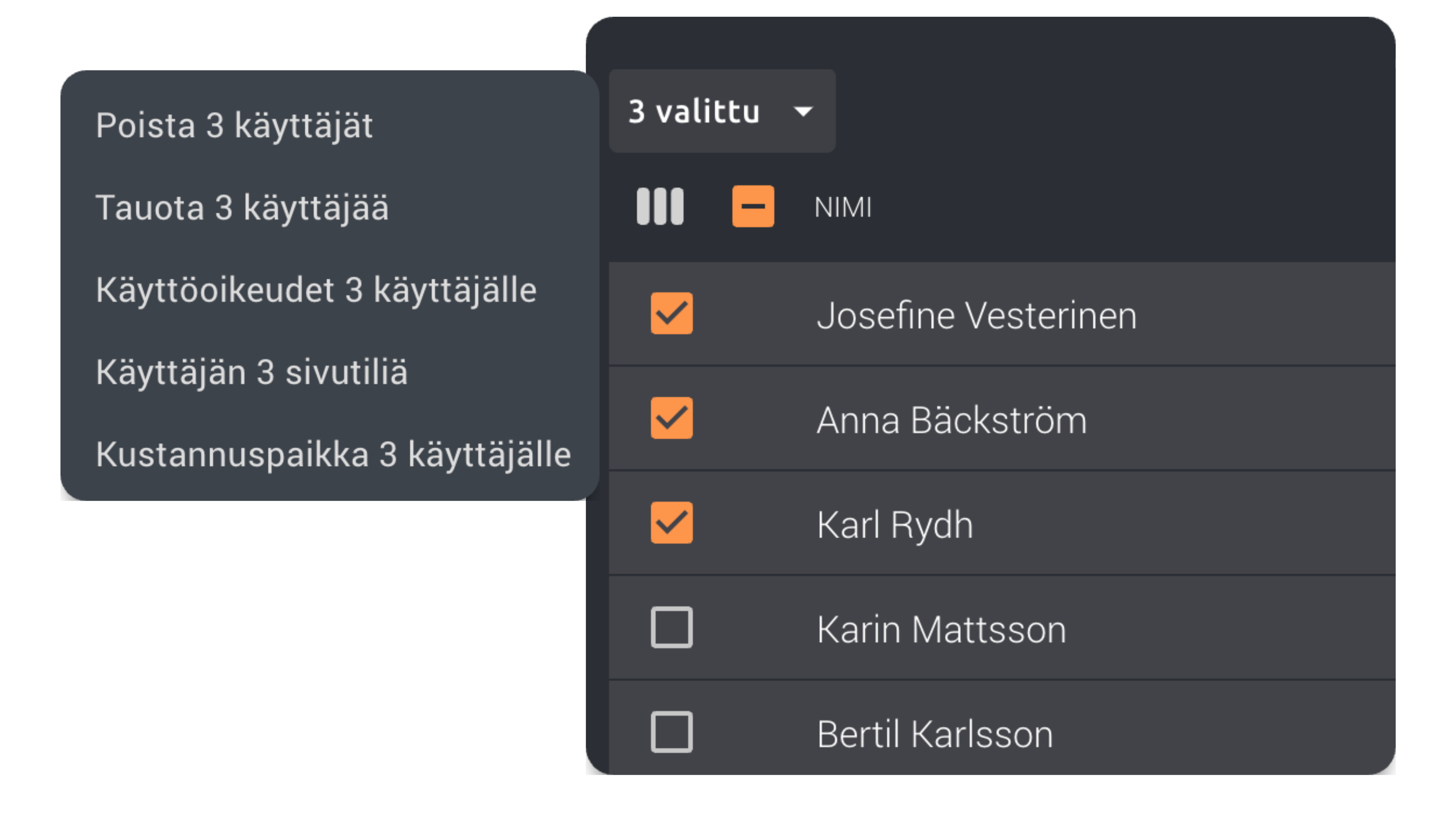The image size is (1456, 819).
Task: Select "Tauota 3 käyttäjää" from menu
Action: click(242, 207)
